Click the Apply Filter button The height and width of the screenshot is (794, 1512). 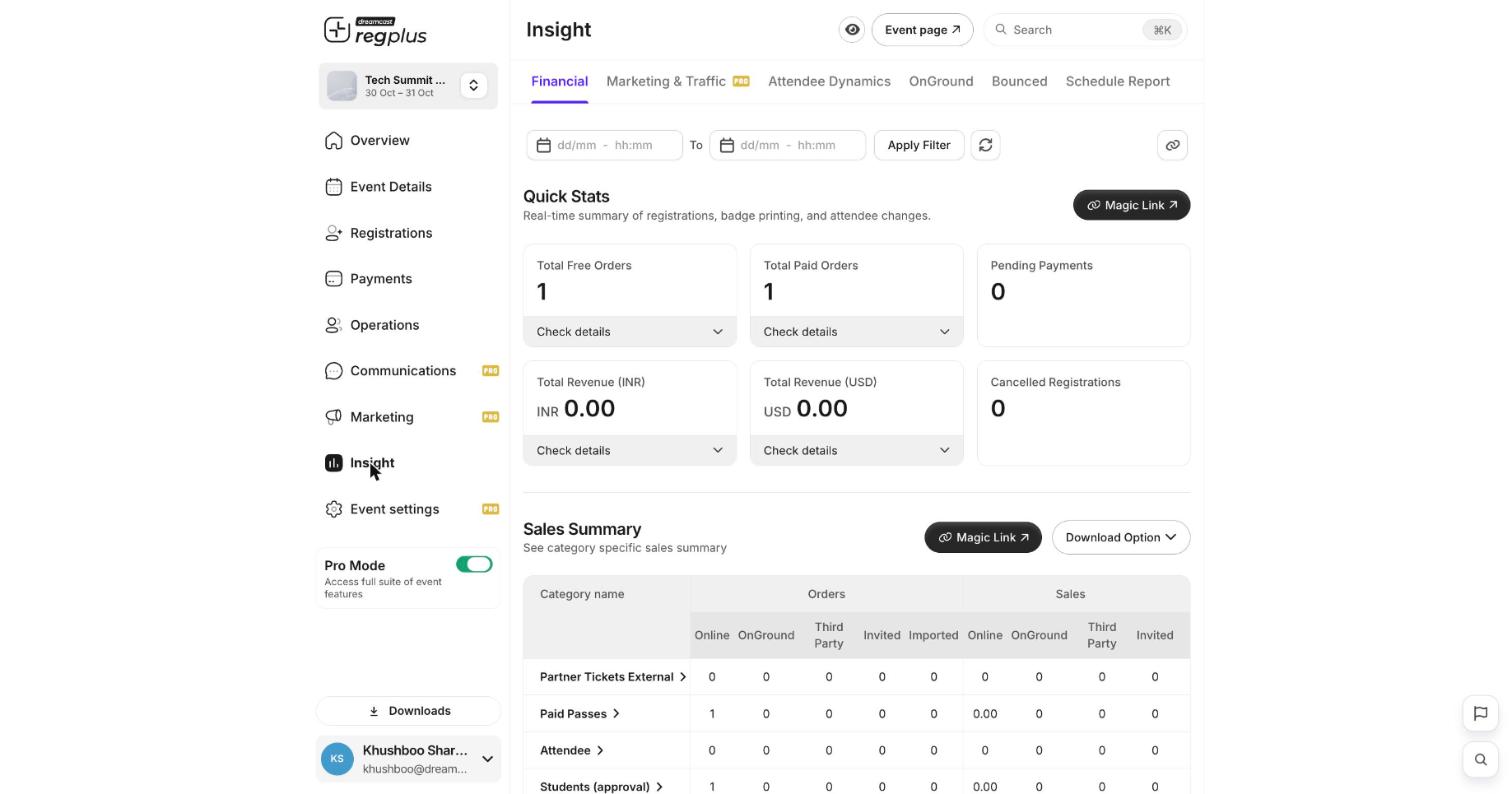coord(919,145)
